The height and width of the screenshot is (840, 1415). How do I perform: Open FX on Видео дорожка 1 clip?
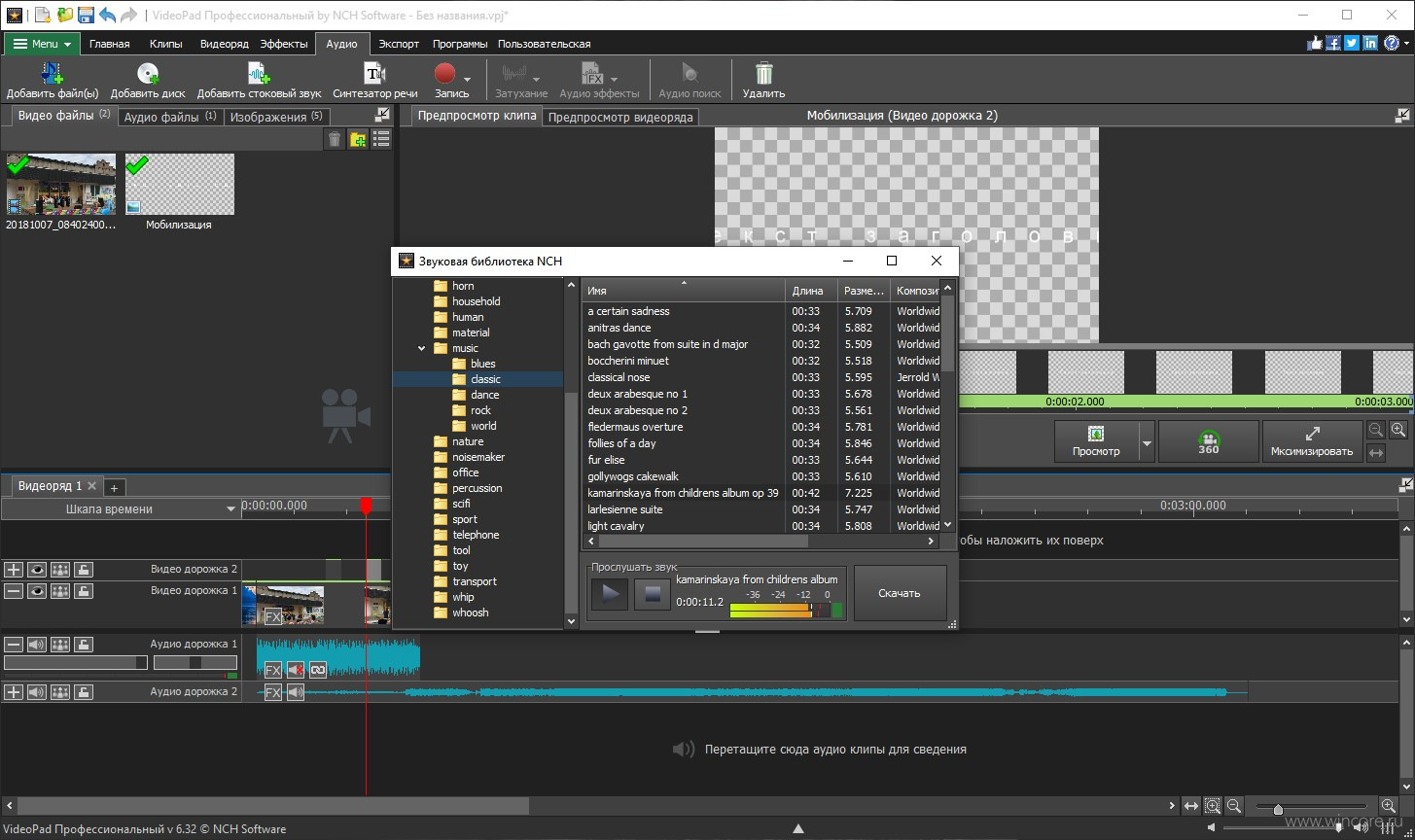click(x=273, y=616)
